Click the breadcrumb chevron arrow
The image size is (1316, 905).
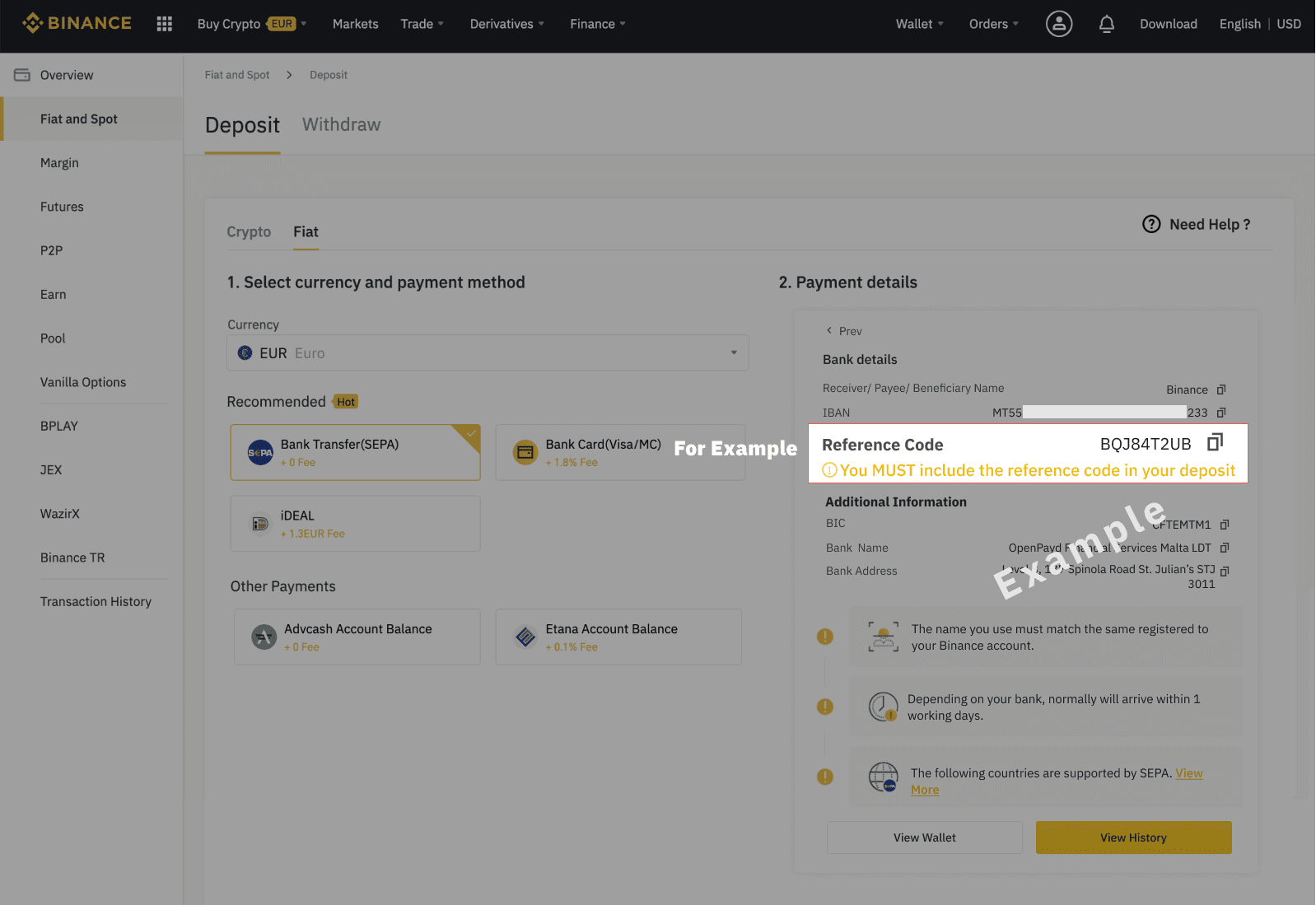click(289, 75)
